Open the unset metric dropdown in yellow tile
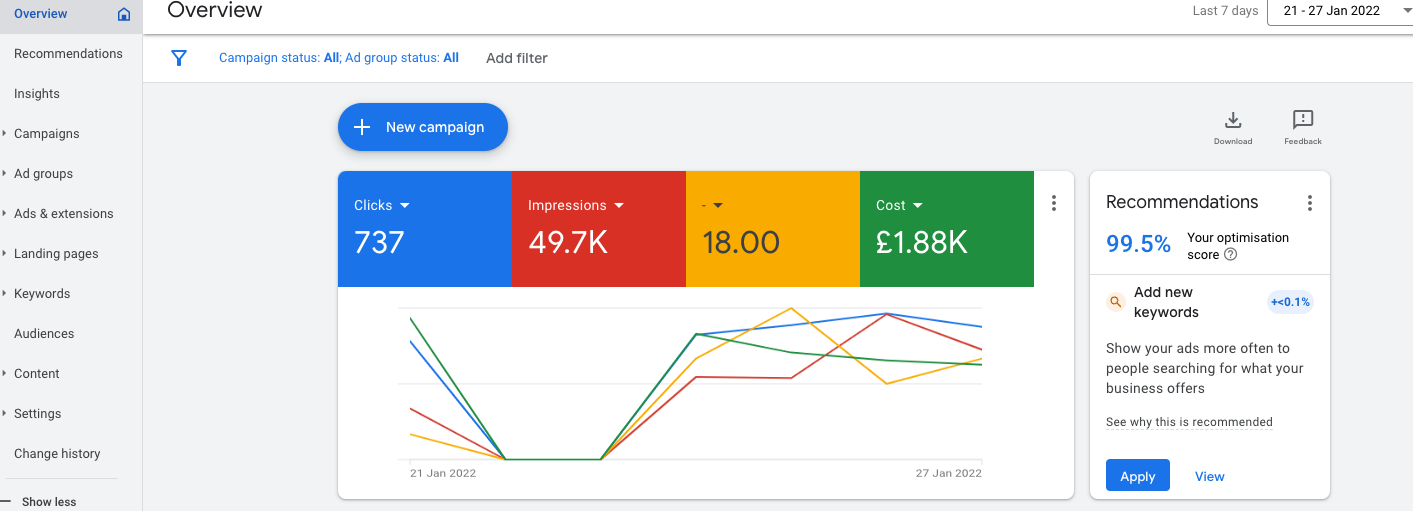This screenshot has height=511, width=1413. tap(718, 205)
